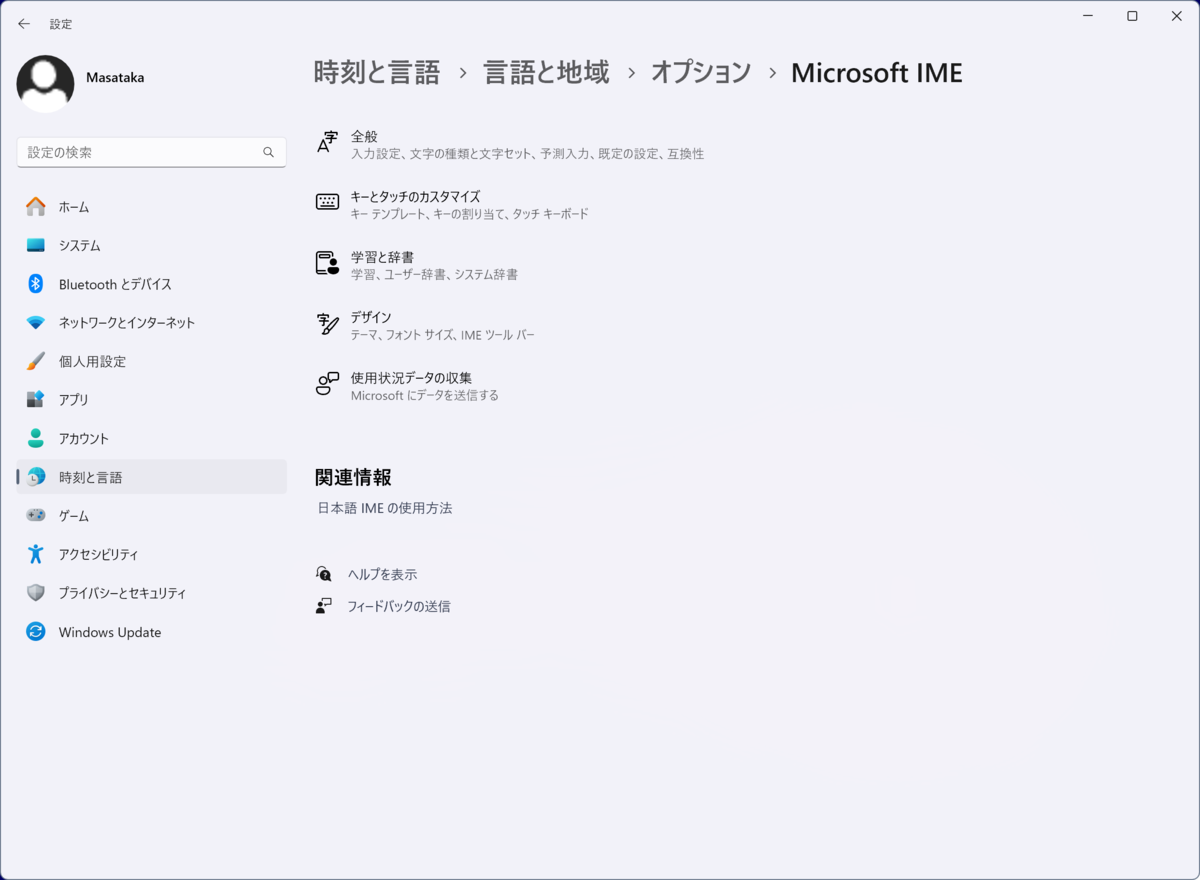Open アクセシビリティ settings
The image size is (1200, 880).
coord(152,554)
